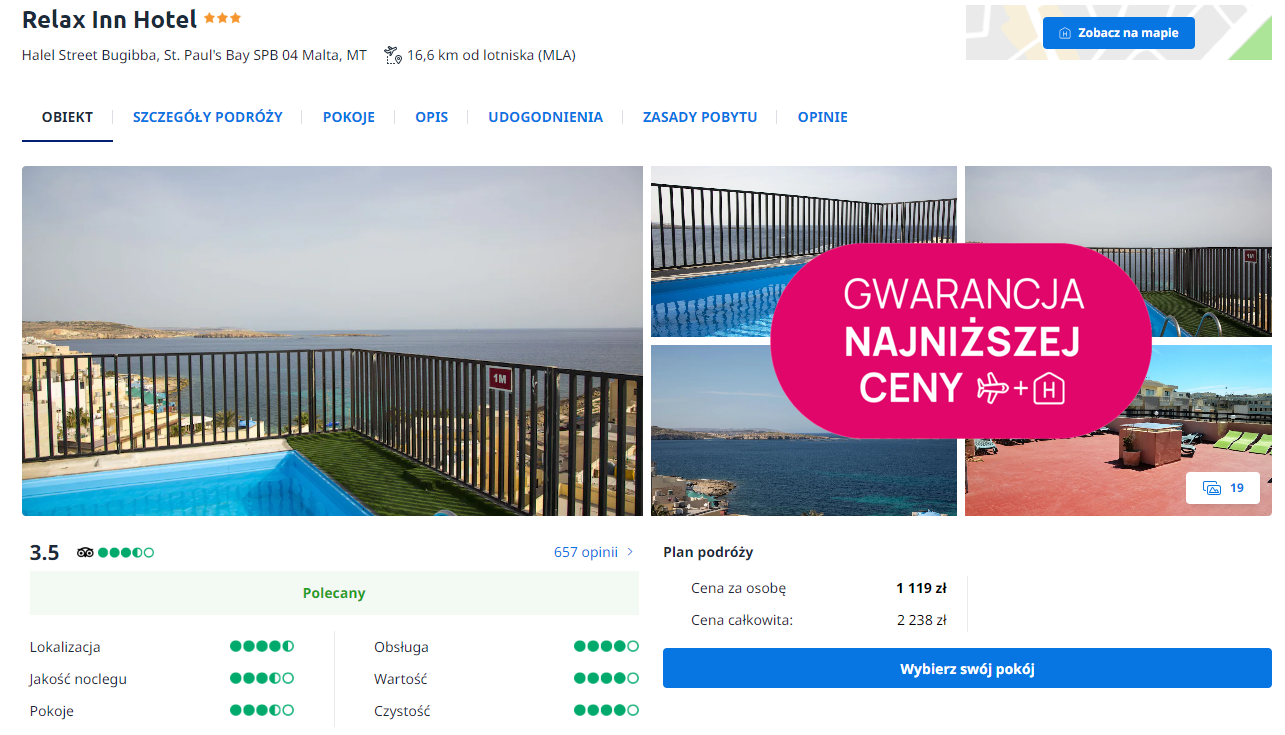Open the SZCZEGÓŁY PODRÓŻY tab
The width and height of the screenshot is (1285, 735).
207,117
